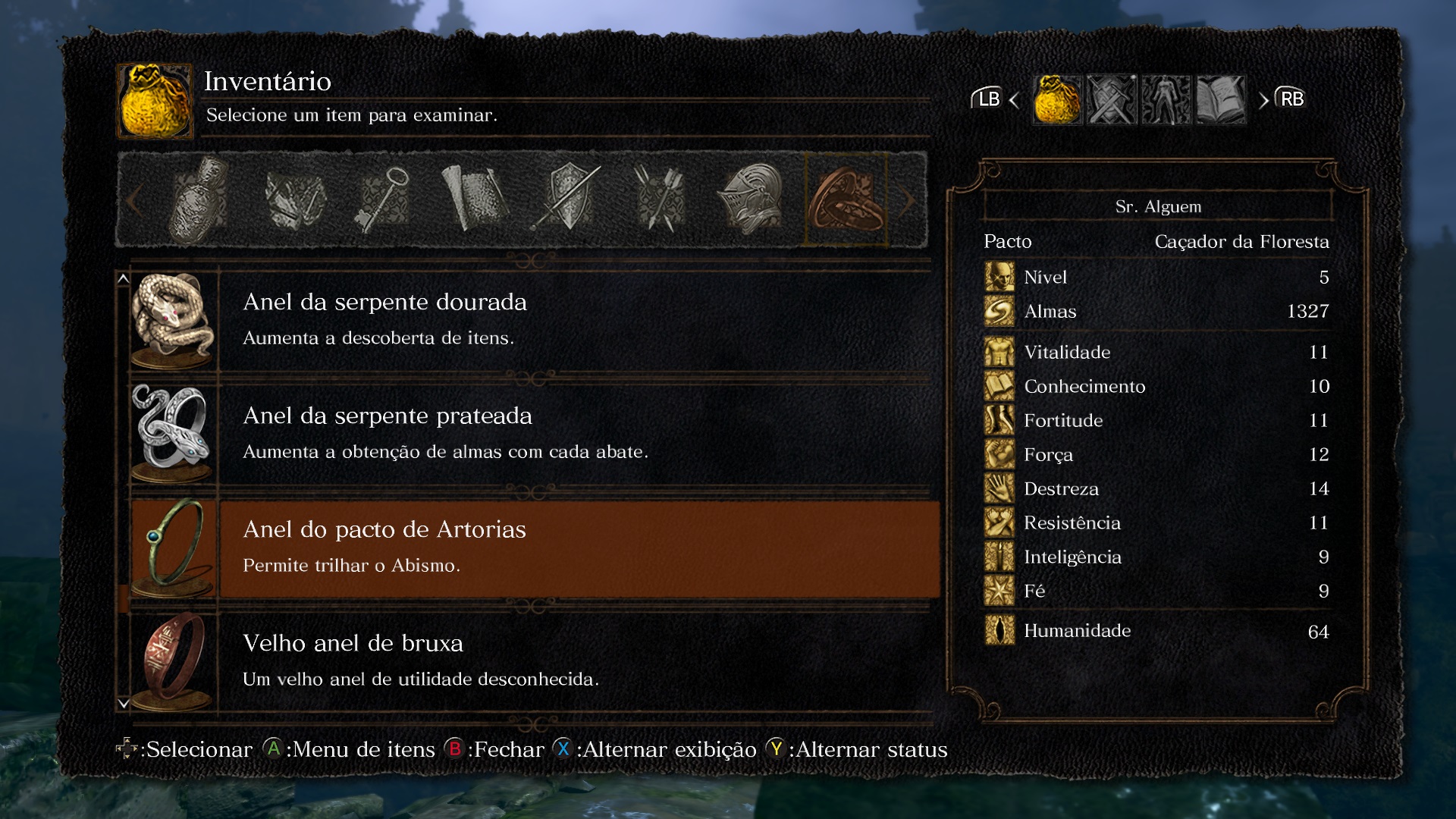Select the shield and sword weapons category
The image size is (1456, 819).
pos(567,199)
